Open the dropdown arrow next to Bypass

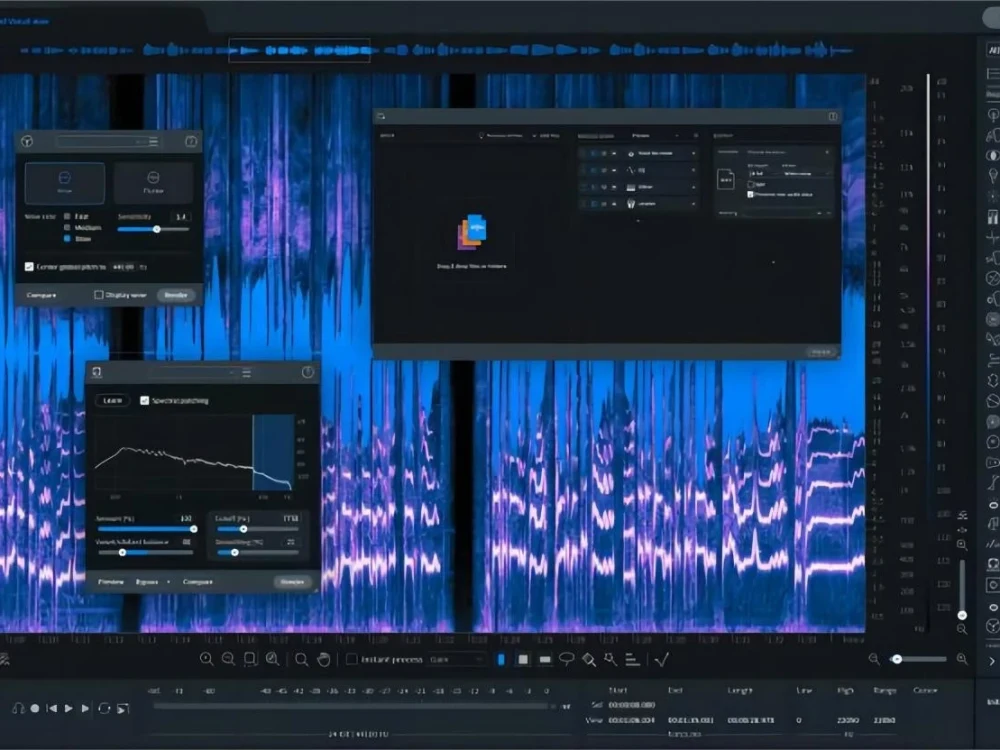(x=168, y=582)
